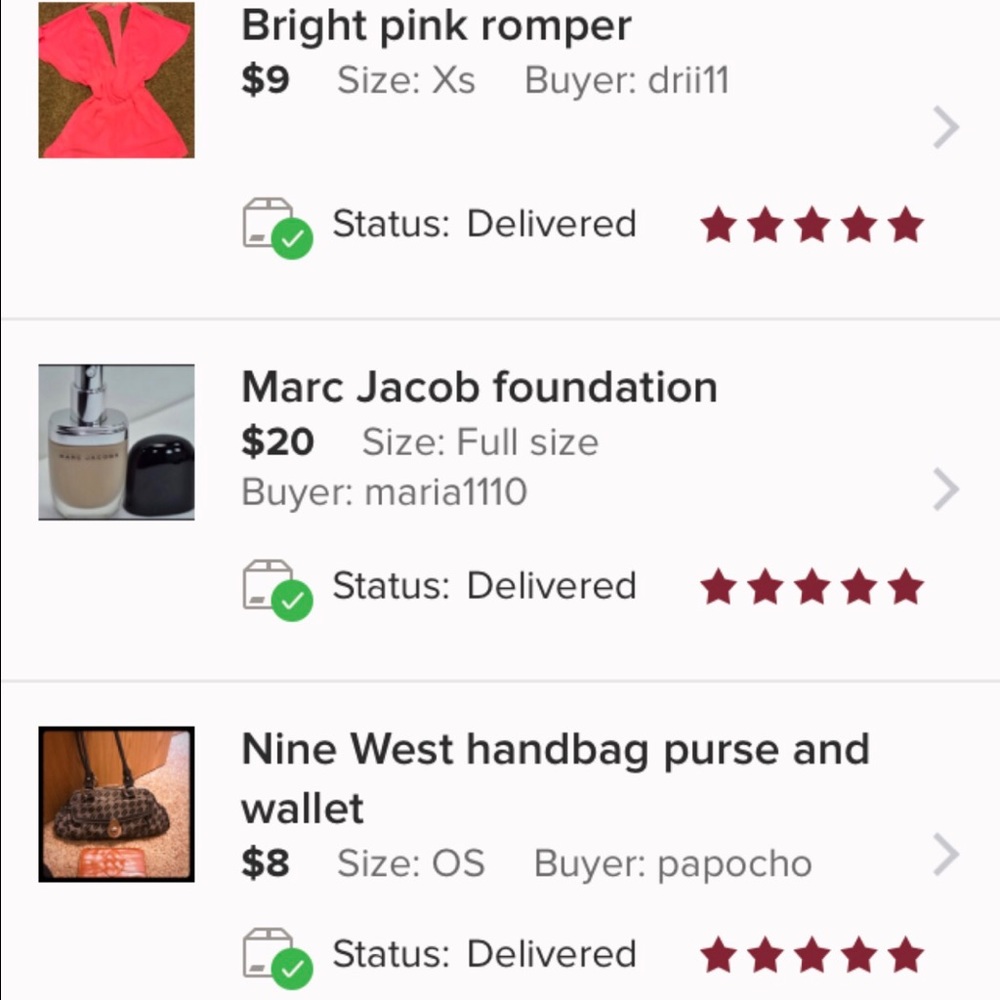
Task: Open the Marc Jacob foundation order via its chevron
Action: (945, 489)
